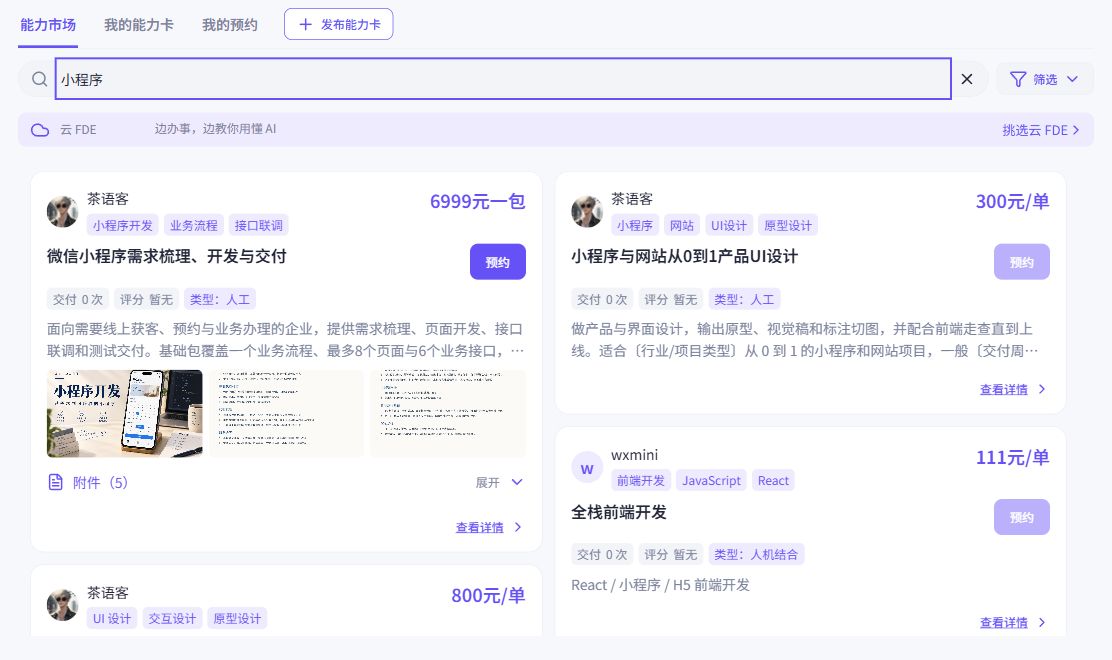Viewport: 1112px width, 660px height.
Task: Click the funnel filter icon
Action: [1018, 79]
